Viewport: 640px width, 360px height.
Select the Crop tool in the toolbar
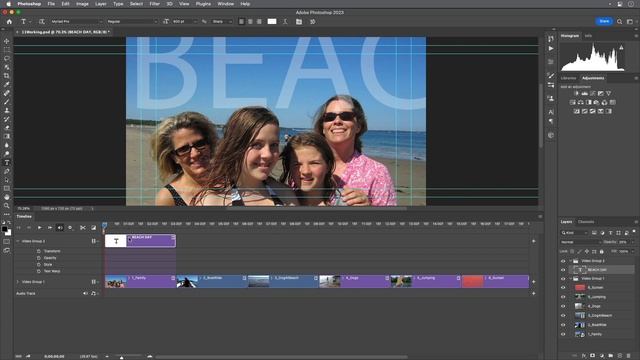(x=7, y=76)
